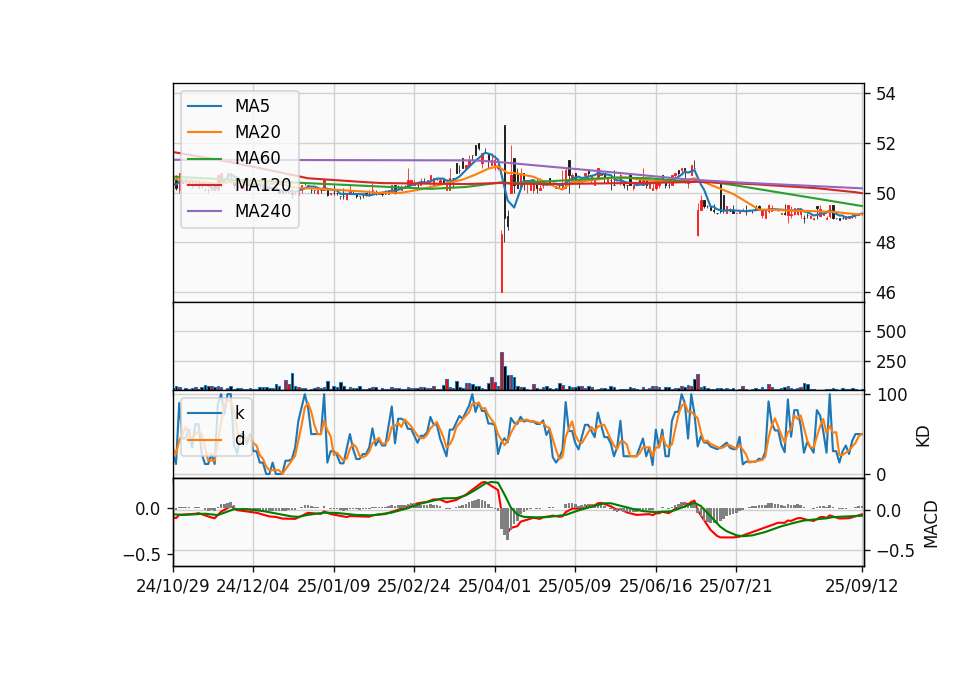
Task: Click the tallest volume bar near 25/04/01
Action: (502, 371)
